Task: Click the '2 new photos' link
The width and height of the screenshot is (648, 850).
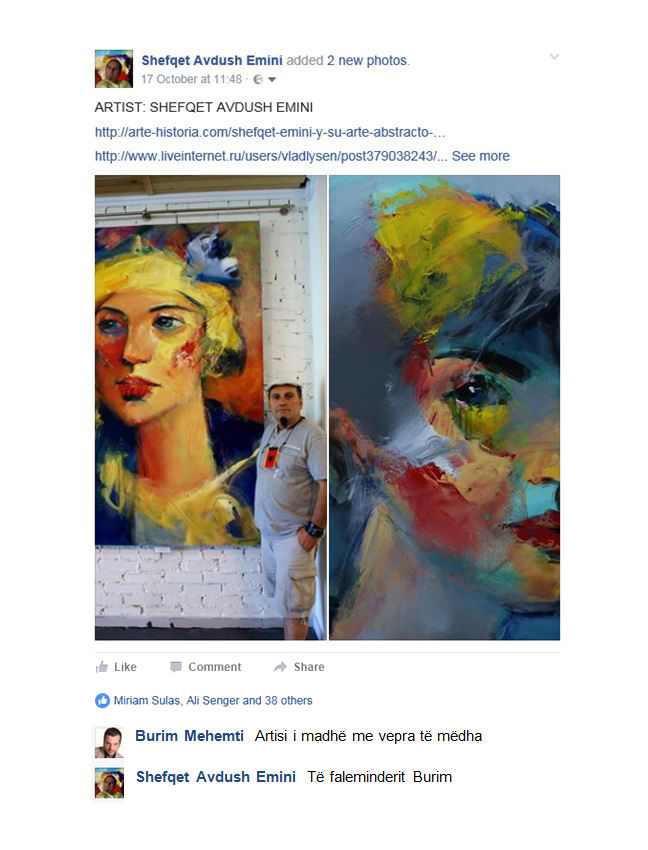Action: point(367,60)
